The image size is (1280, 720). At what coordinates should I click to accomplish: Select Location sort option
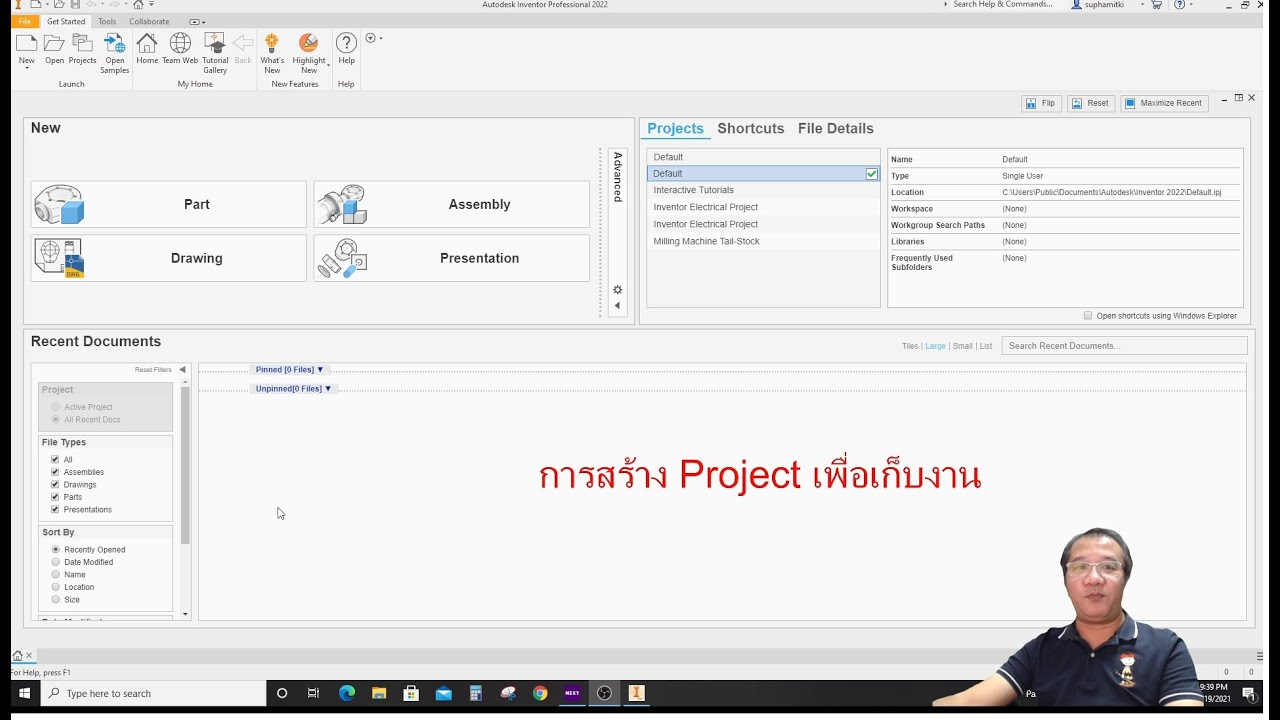pos(56,587)
